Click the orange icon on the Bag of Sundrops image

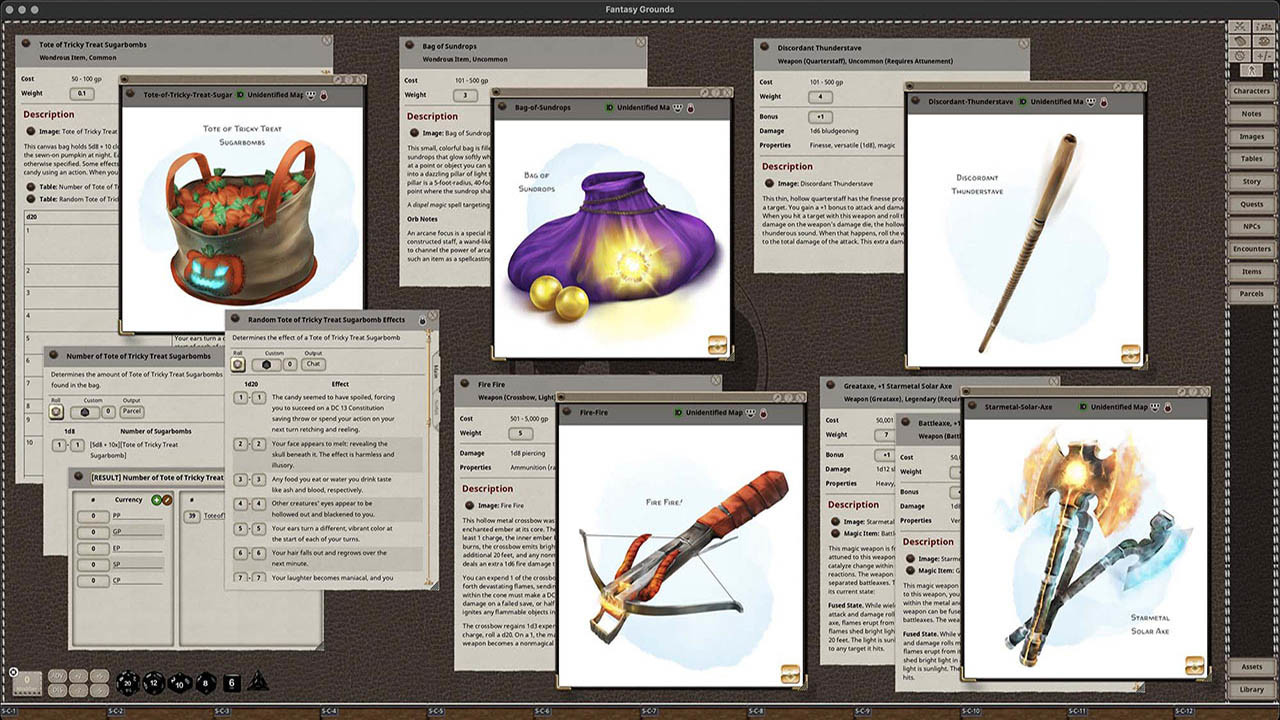[x=718, y=344]
